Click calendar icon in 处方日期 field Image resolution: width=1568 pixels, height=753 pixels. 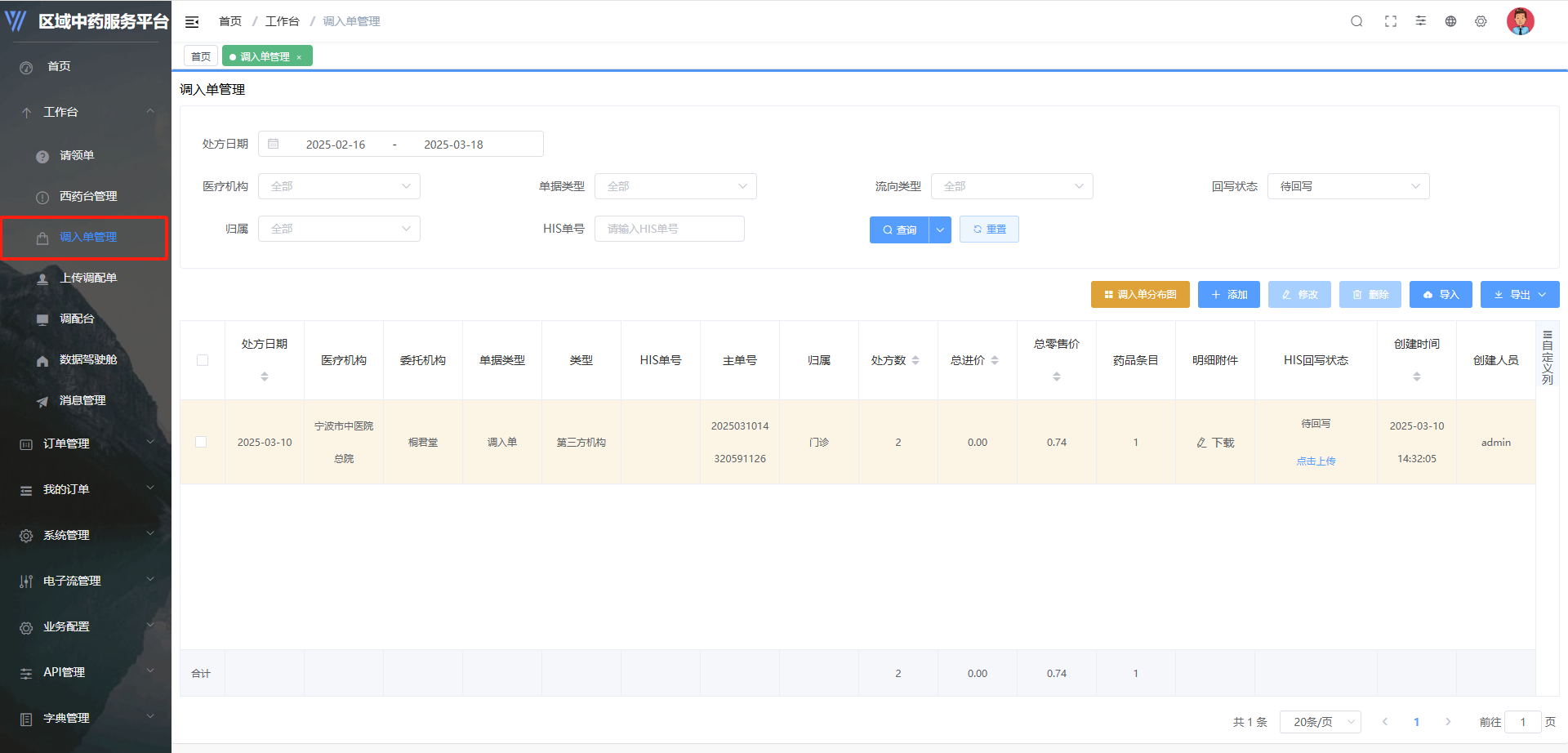click(x=274, y=145)
